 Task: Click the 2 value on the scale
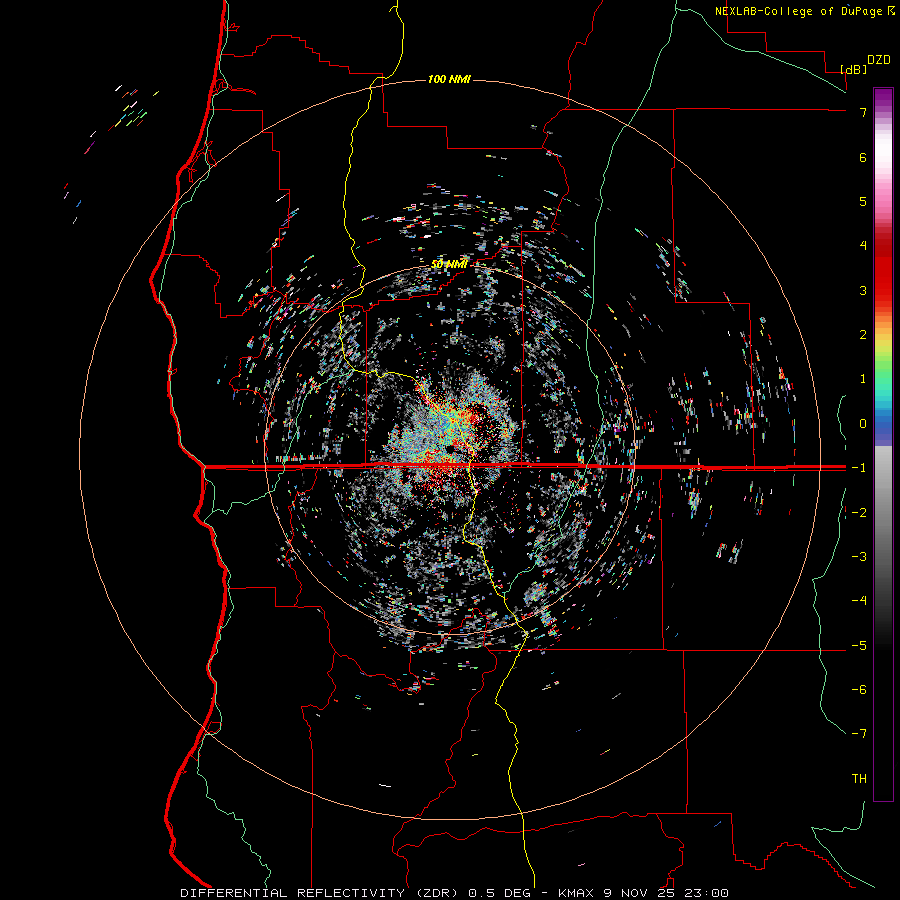[863, 335]
